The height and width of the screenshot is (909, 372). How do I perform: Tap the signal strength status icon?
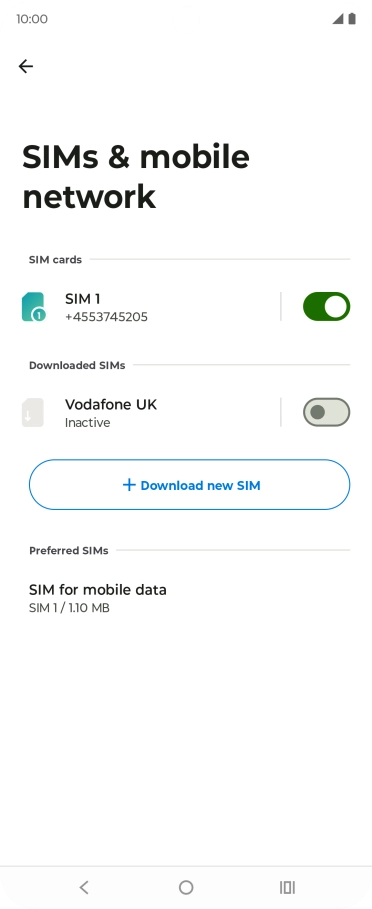pyautogui.click(x=337, y=19)
